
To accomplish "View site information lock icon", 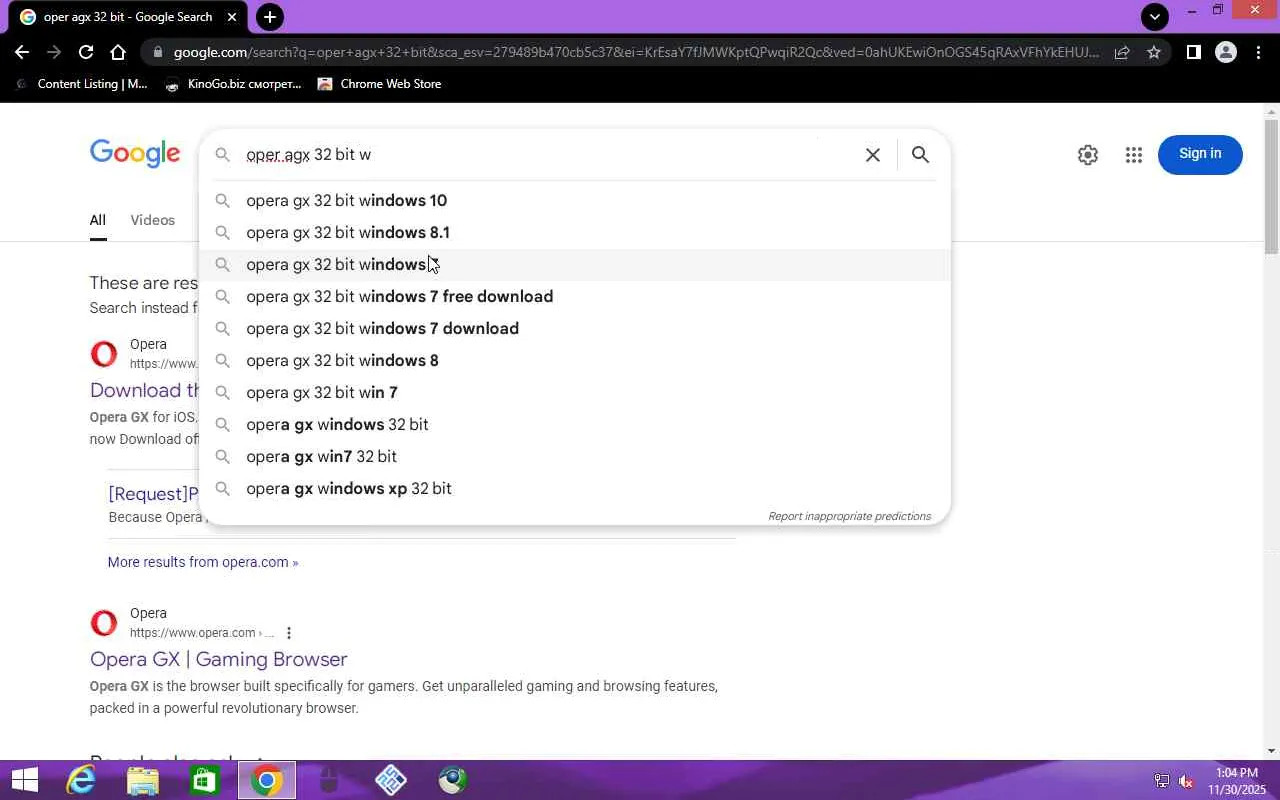I will pyautogui.click(x=158, y=52).
